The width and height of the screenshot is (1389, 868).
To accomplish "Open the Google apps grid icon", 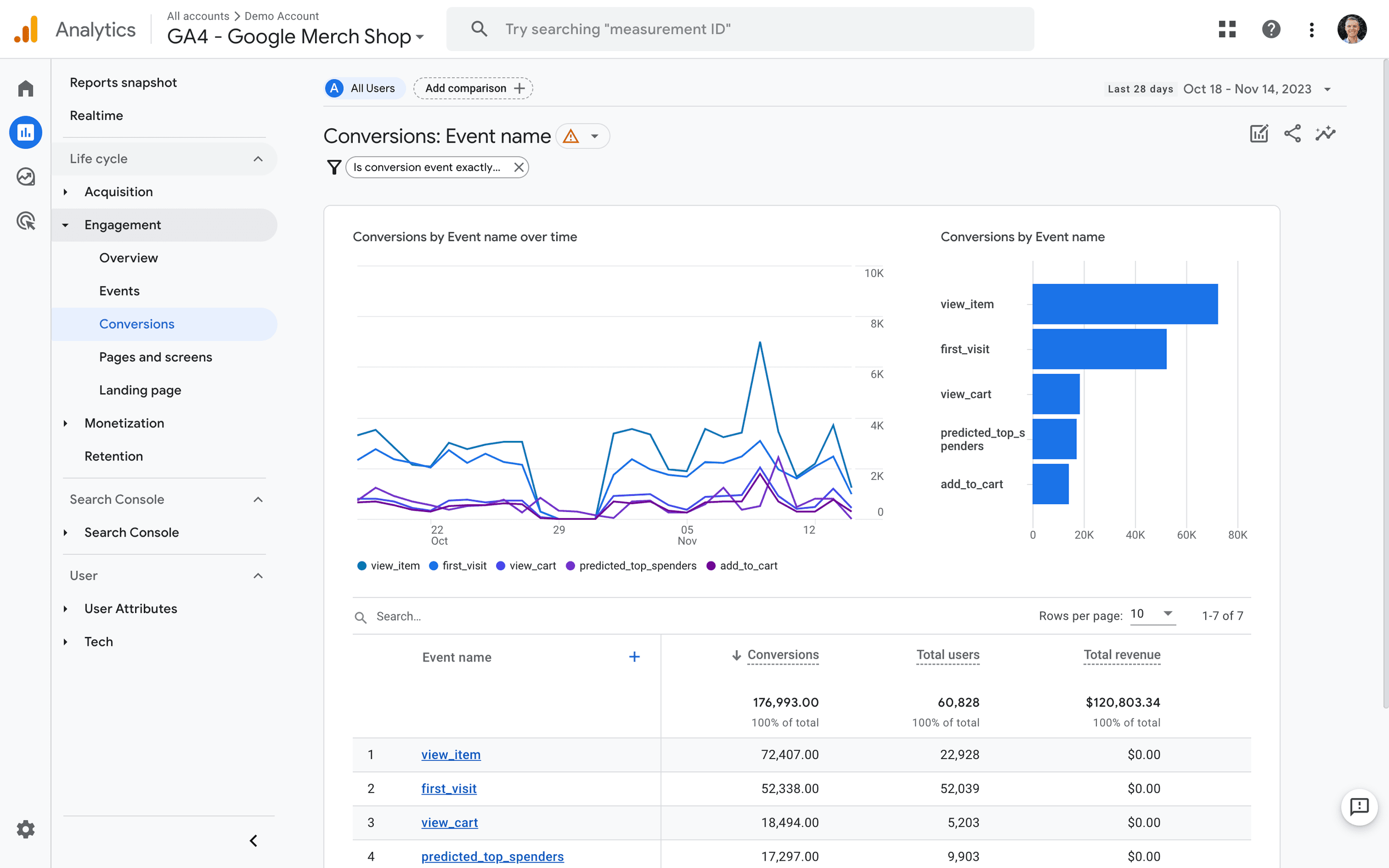I will point(1227,29).
